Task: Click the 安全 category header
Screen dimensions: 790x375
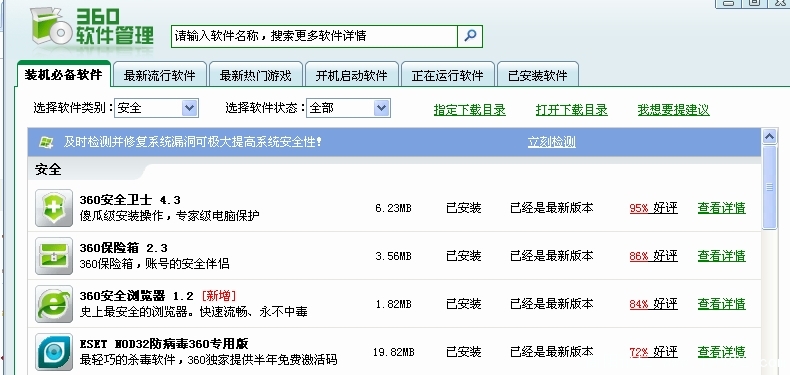Action: (48, 170)
